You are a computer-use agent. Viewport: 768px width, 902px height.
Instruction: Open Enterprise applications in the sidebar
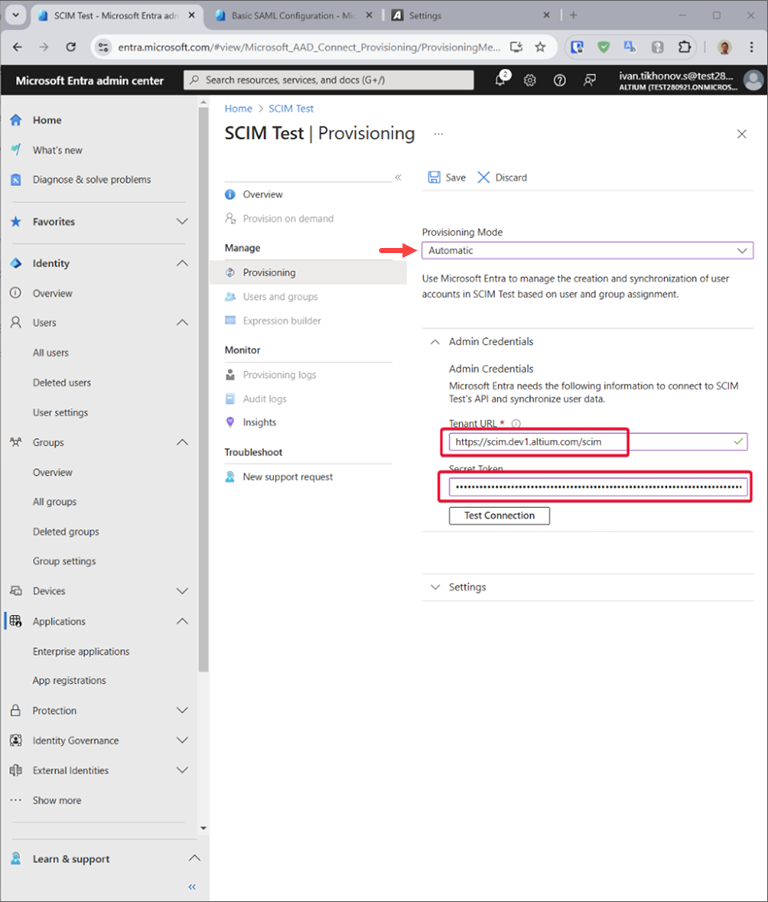[81, 651]
